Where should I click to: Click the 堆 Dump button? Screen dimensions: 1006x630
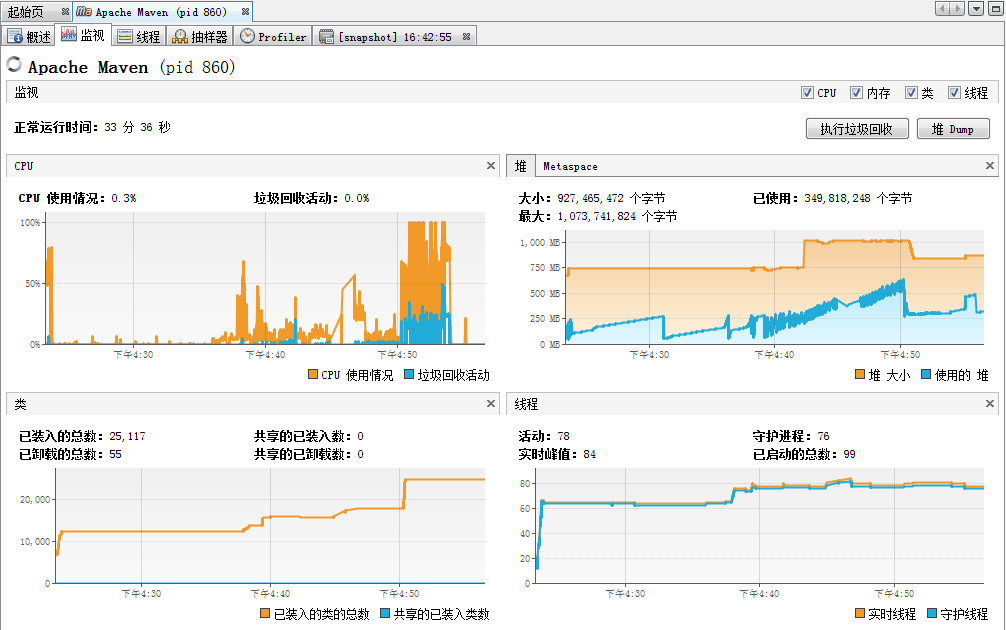point(953,129)
